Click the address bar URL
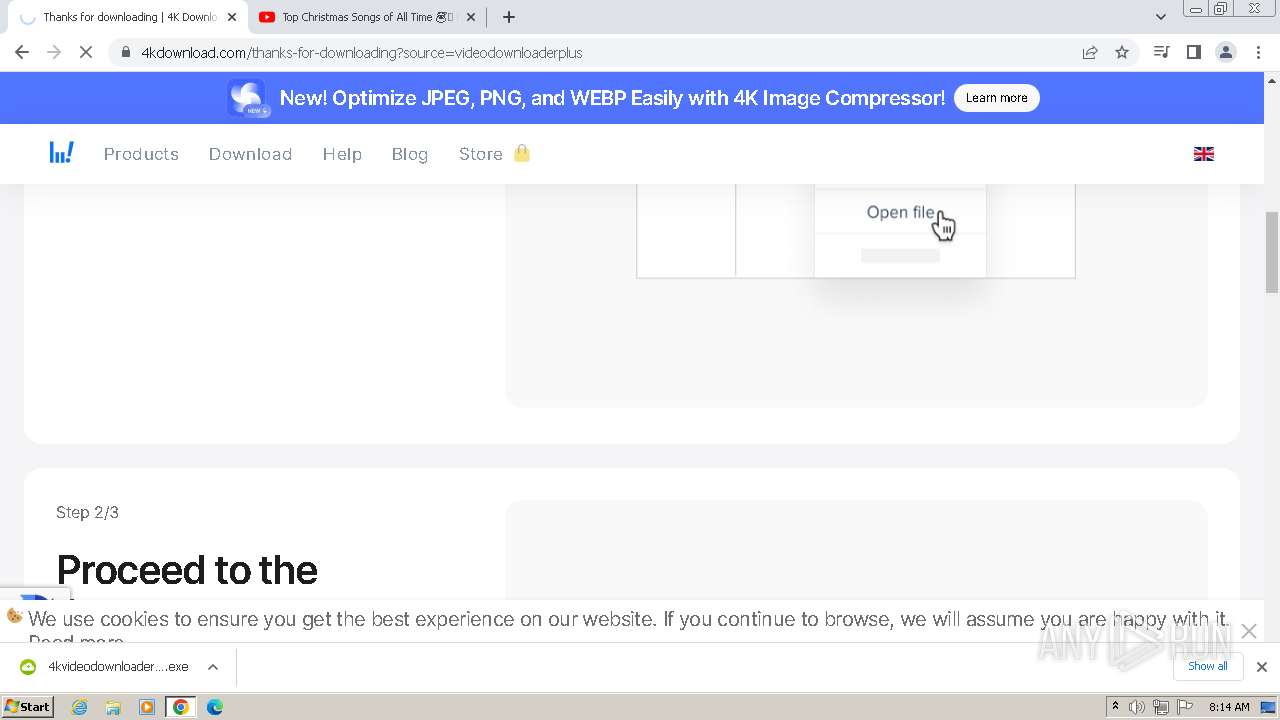 [362, 52]
